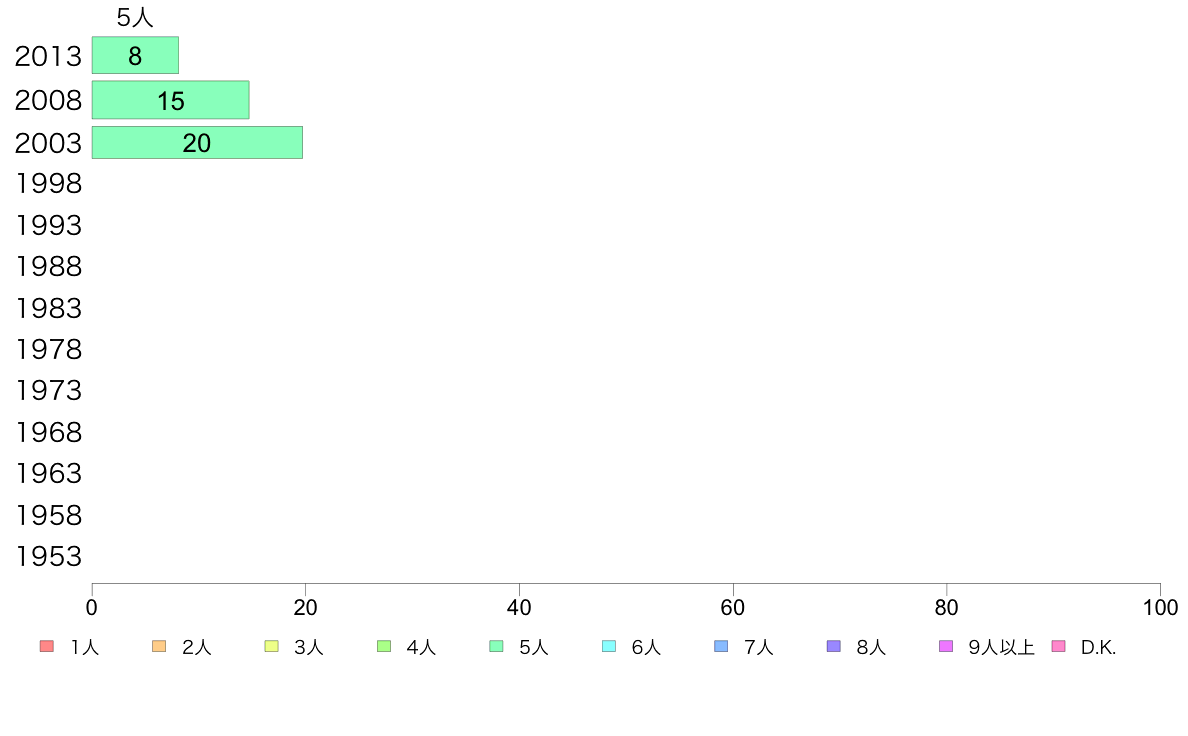Toggle the 1人 legend swatch
Image resolution: width=1188 pixels, height=736 pixels.
click(47, 647)
